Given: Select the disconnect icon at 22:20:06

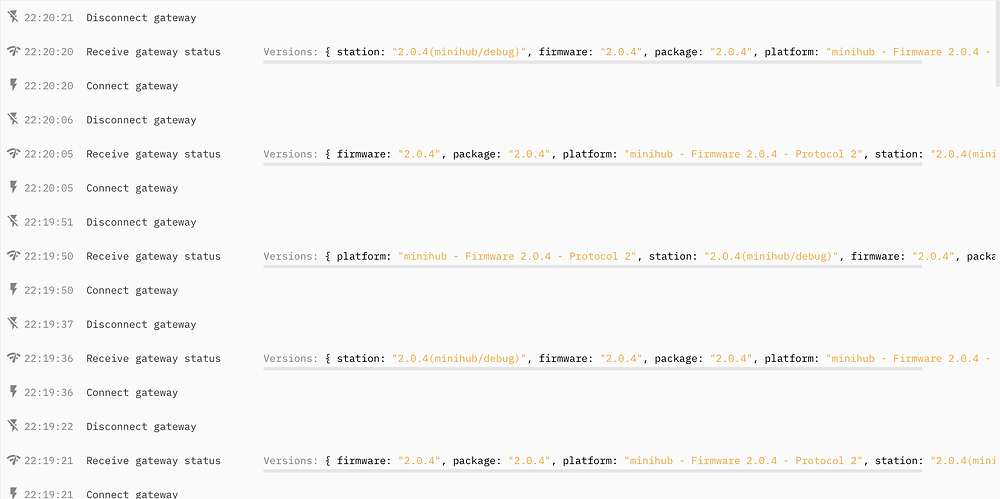Looking at the screenshot, I should point(13,120).
